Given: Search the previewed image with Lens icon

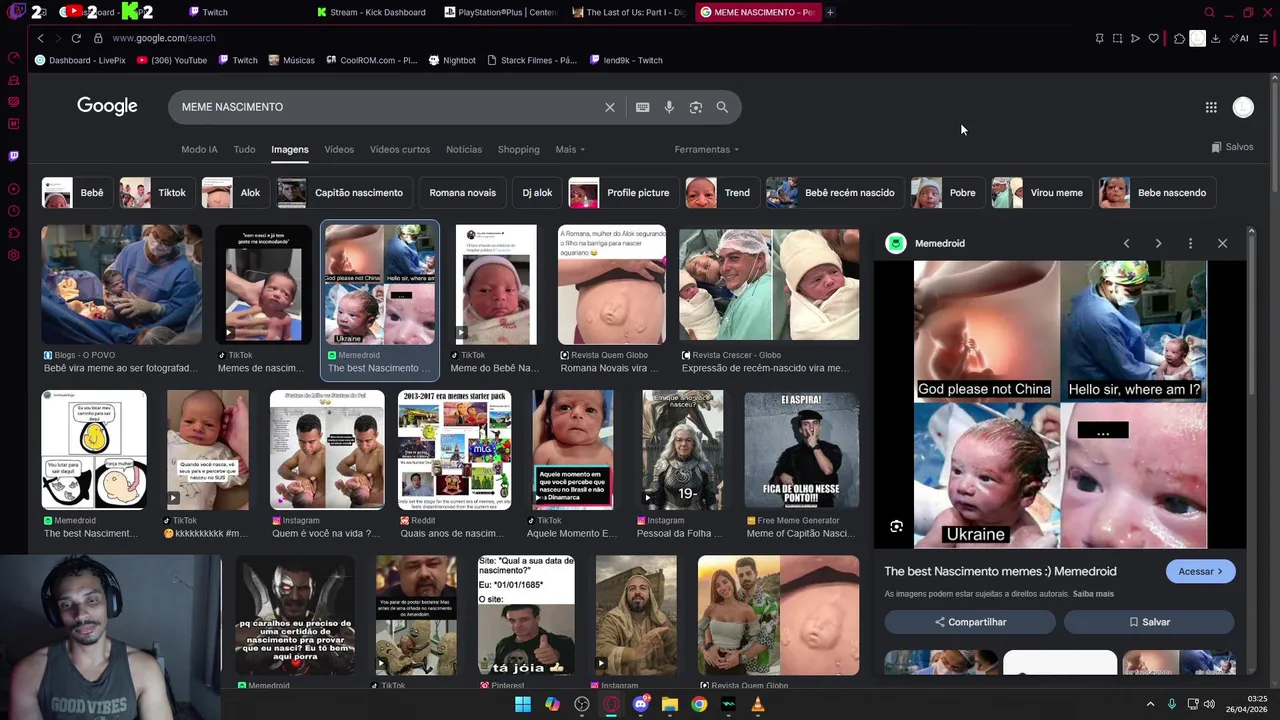Looking at the screenshot, I should 896,526.
